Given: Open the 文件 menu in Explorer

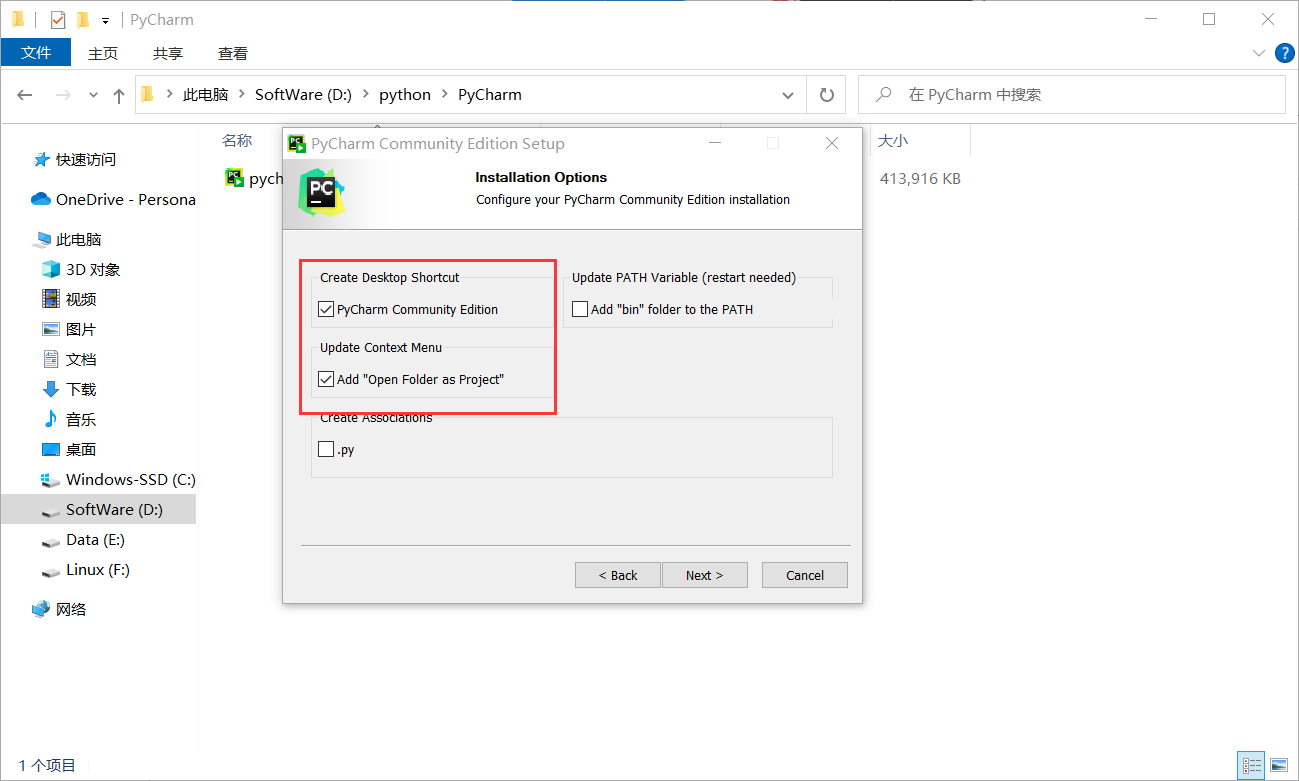Looking at the screenshot, I should tap(36, 53).
